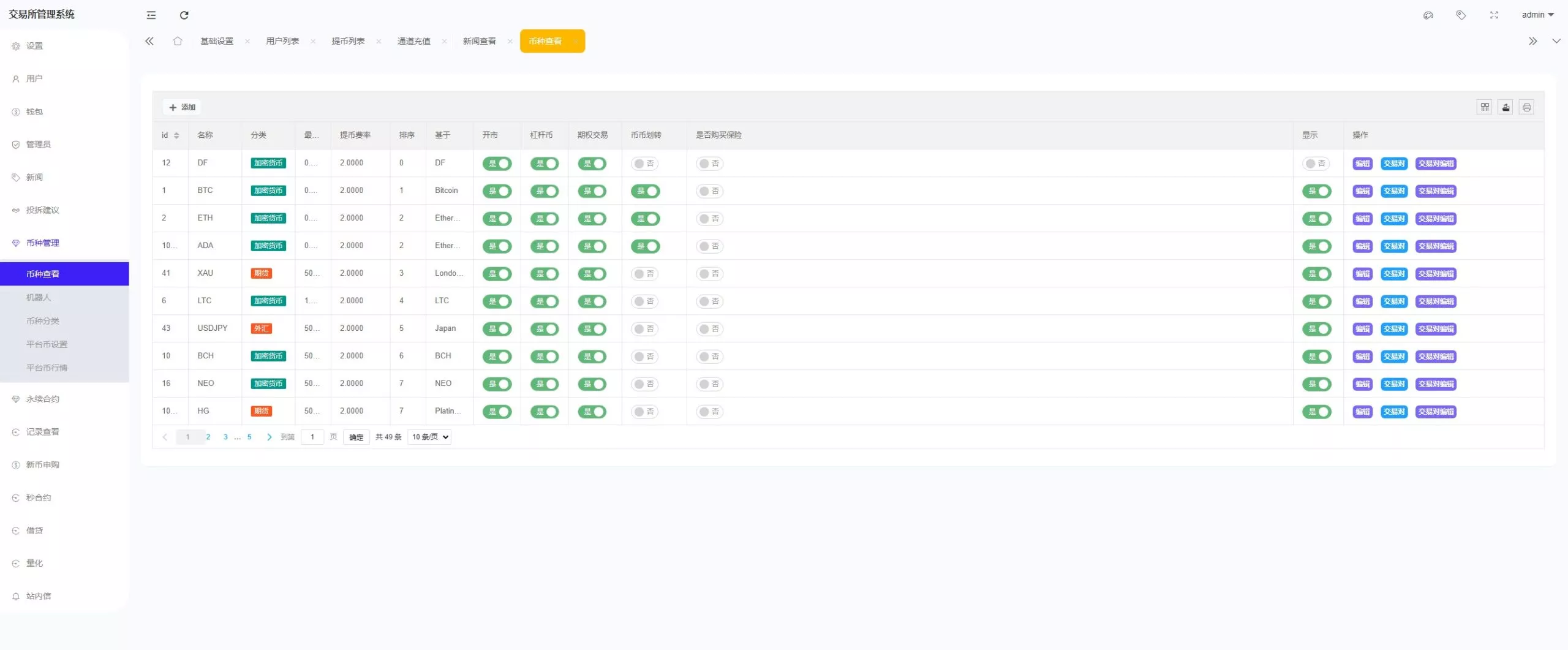Click the print icon above the table
The width and height of the screenshot is (1568, 650).
point(1527,107)
